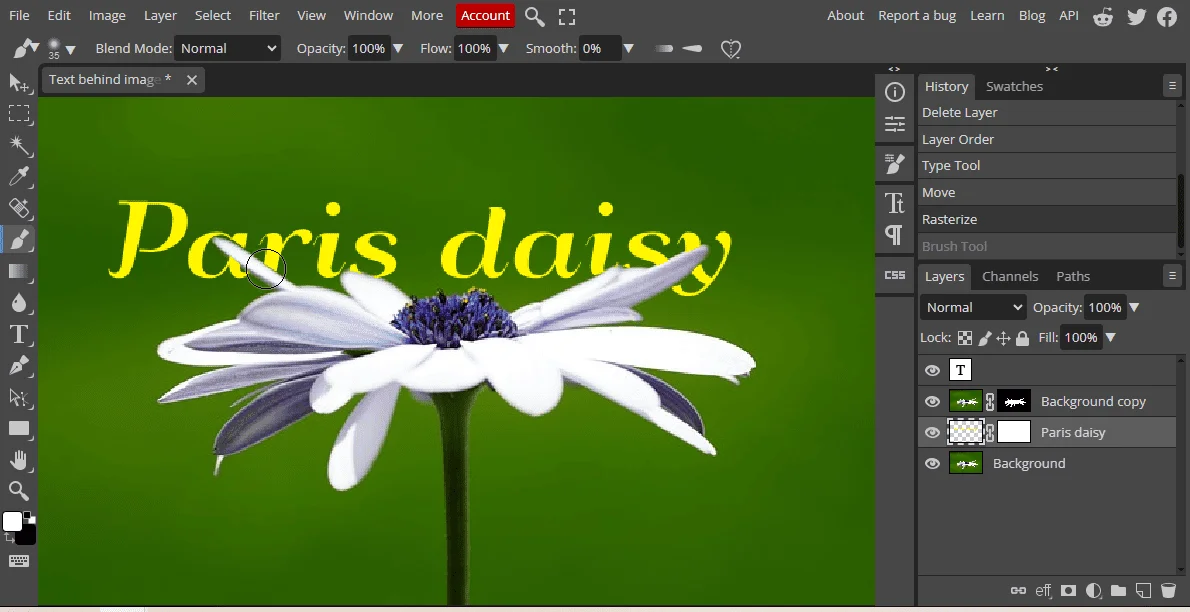This screenshot has width=1190, height=612.
Task: Select the Type tool in toolbar
Action: tap(19, 334)
